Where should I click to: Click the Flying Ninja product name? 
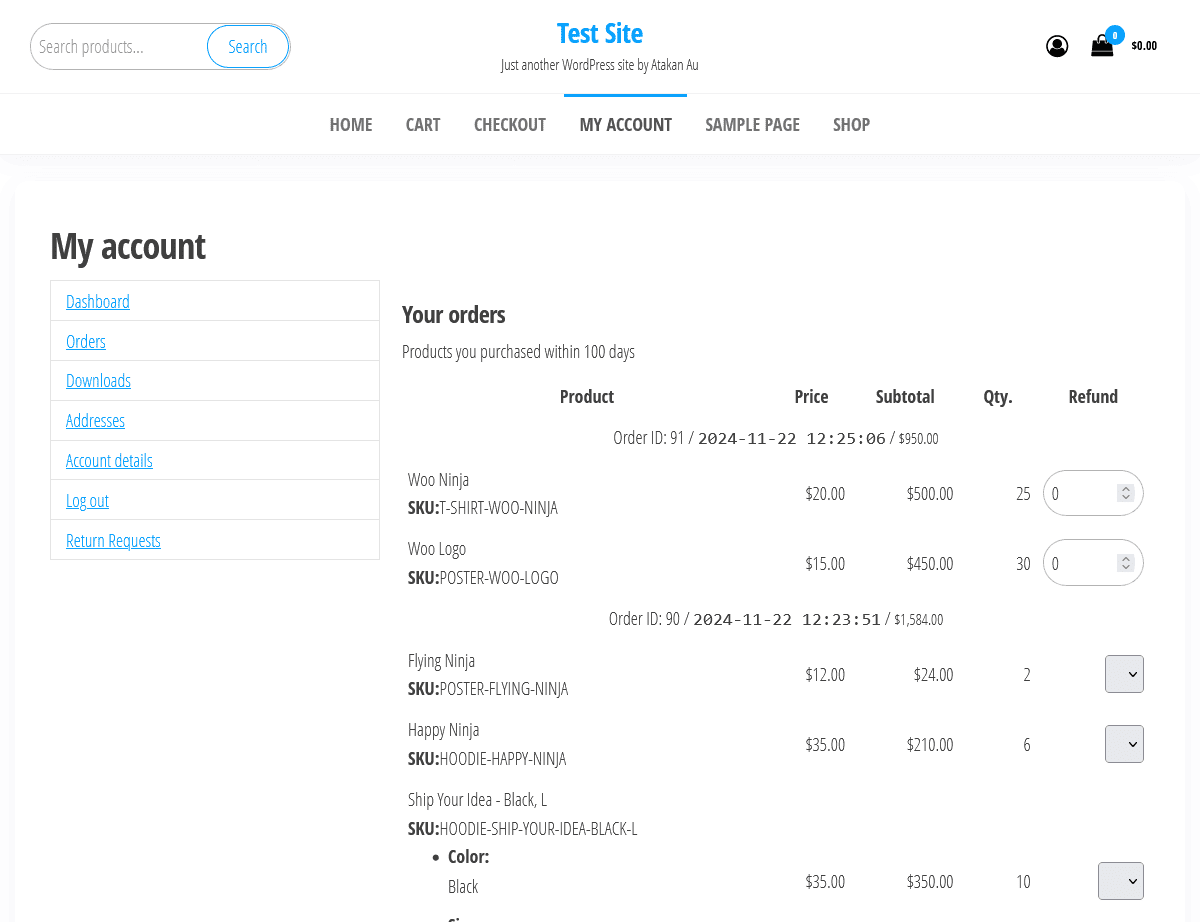pos(441,661)
